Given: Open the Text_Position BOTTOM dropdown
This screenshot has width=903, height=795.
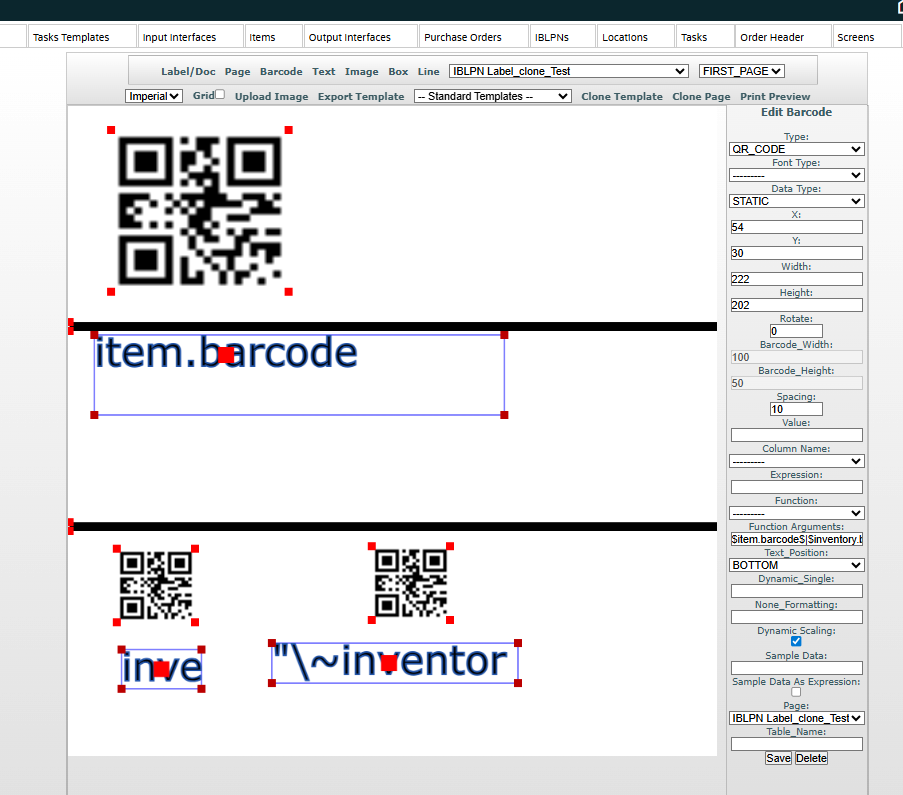Looking at the screenshot, I should [x=796, y=565].
